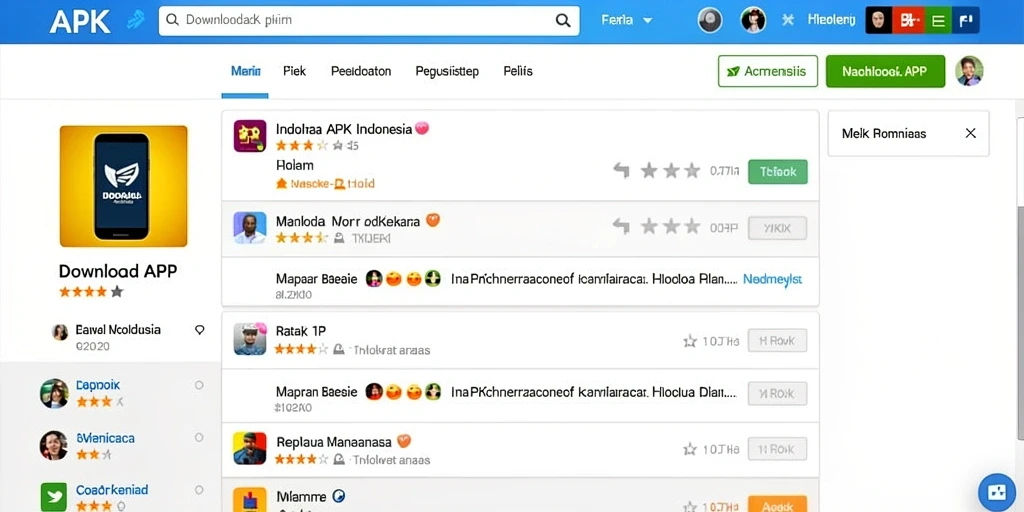Screen dimensions: 1024x512
Task: Click the blue arrow icon beside APK logo
Action: click(x=136, y=20)
